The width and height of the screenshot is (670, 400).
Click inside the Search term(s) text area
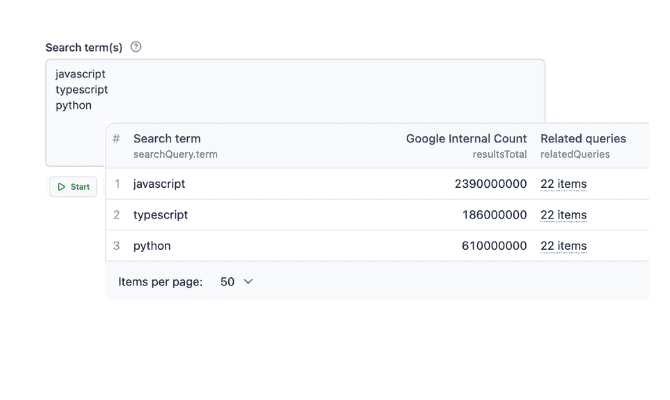click(x=295, y=91)
